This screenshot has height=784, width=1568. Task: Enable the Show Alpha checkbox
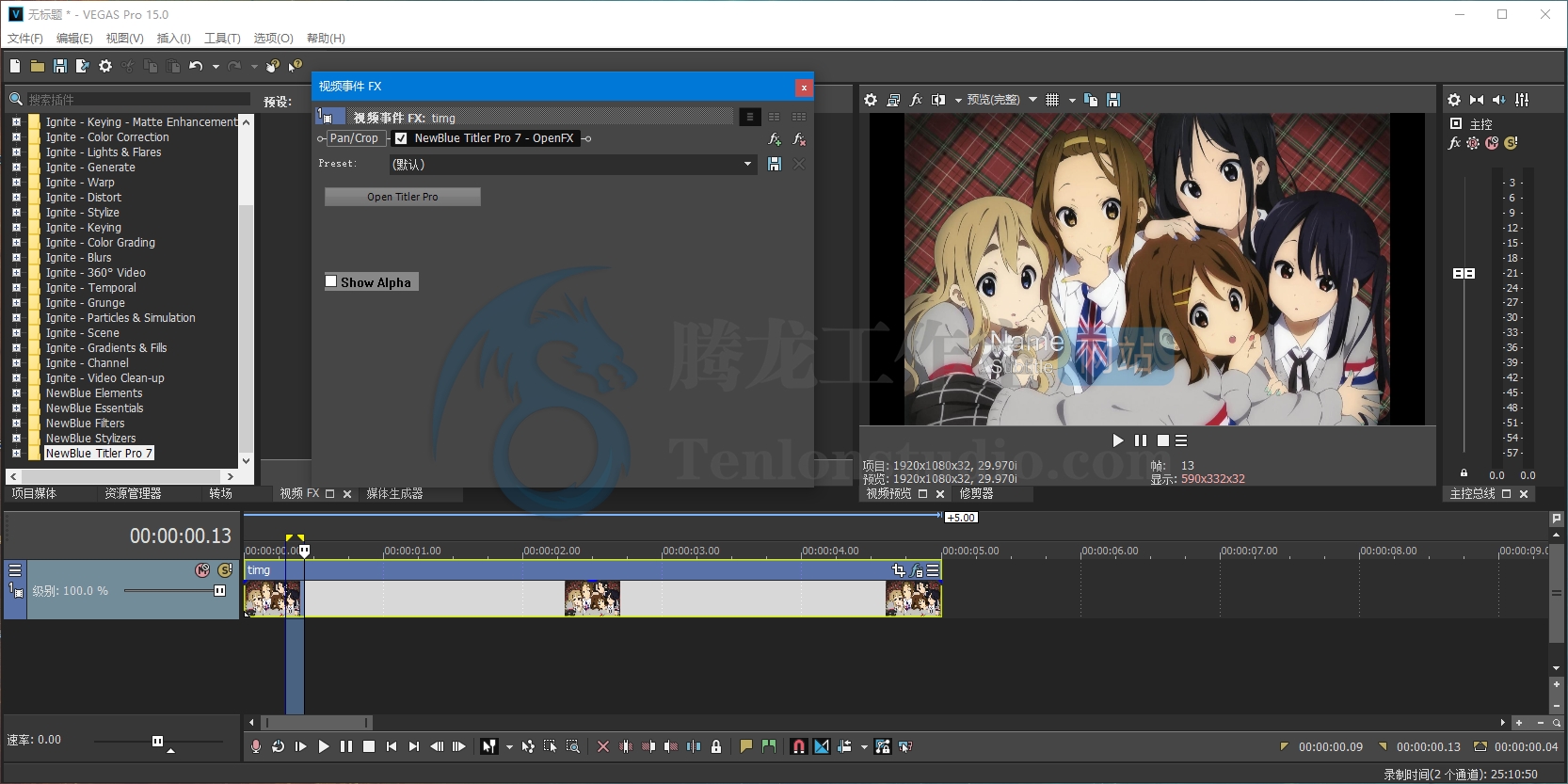[x=331, y=281]
